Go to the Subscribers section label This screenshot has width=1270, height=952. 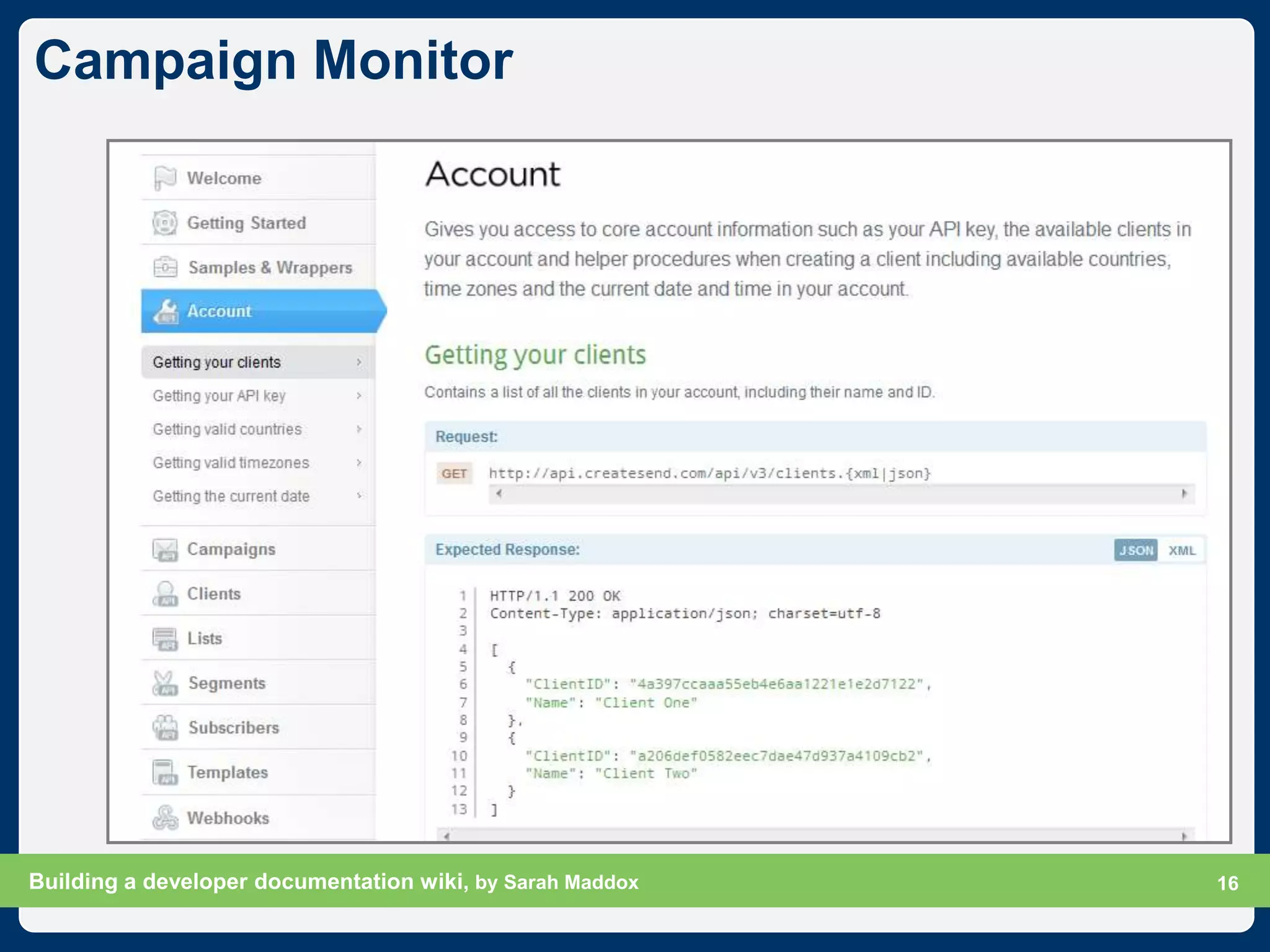click(234, 728)
